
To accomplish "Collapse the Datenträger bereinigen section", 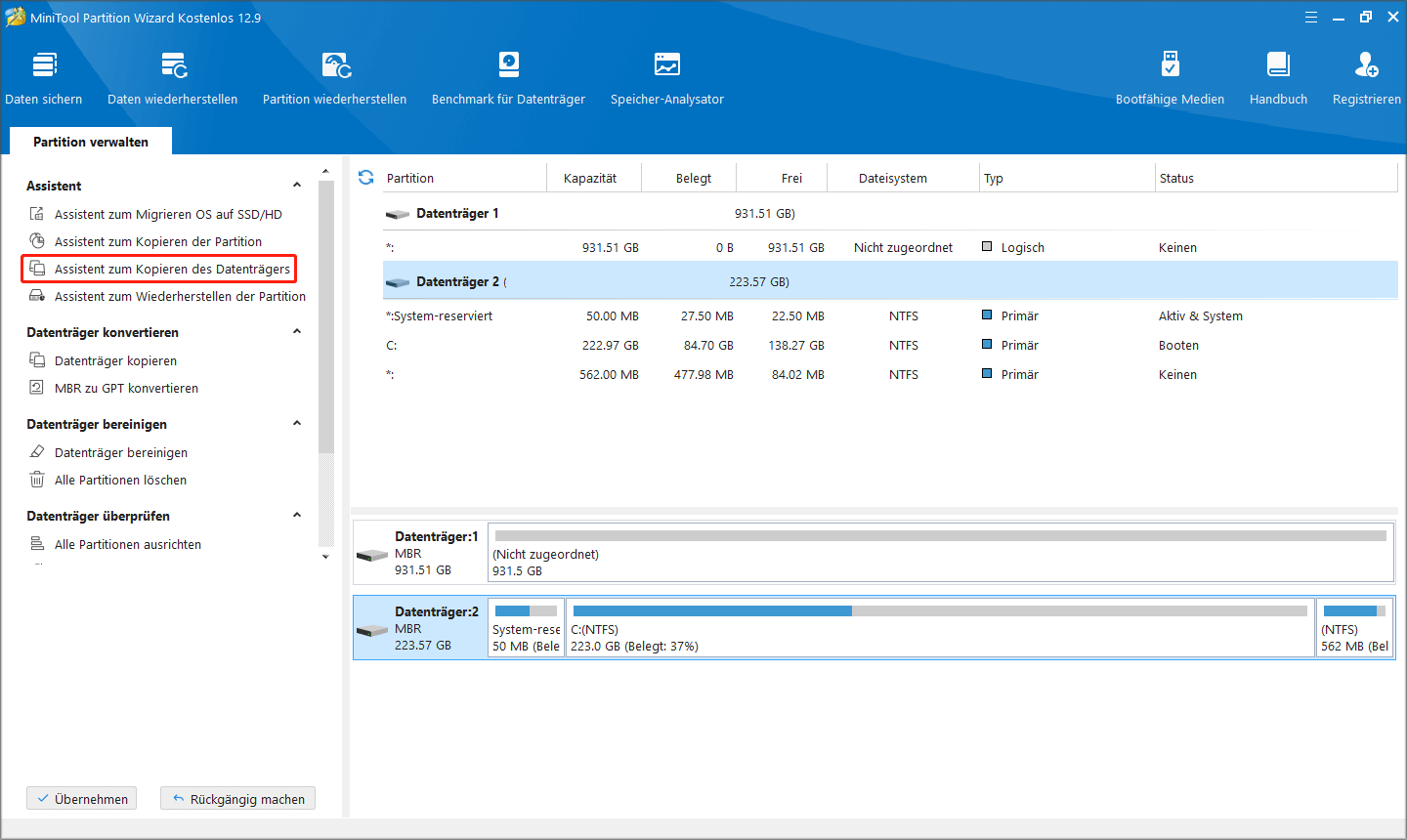I will (x=297, y=423).
